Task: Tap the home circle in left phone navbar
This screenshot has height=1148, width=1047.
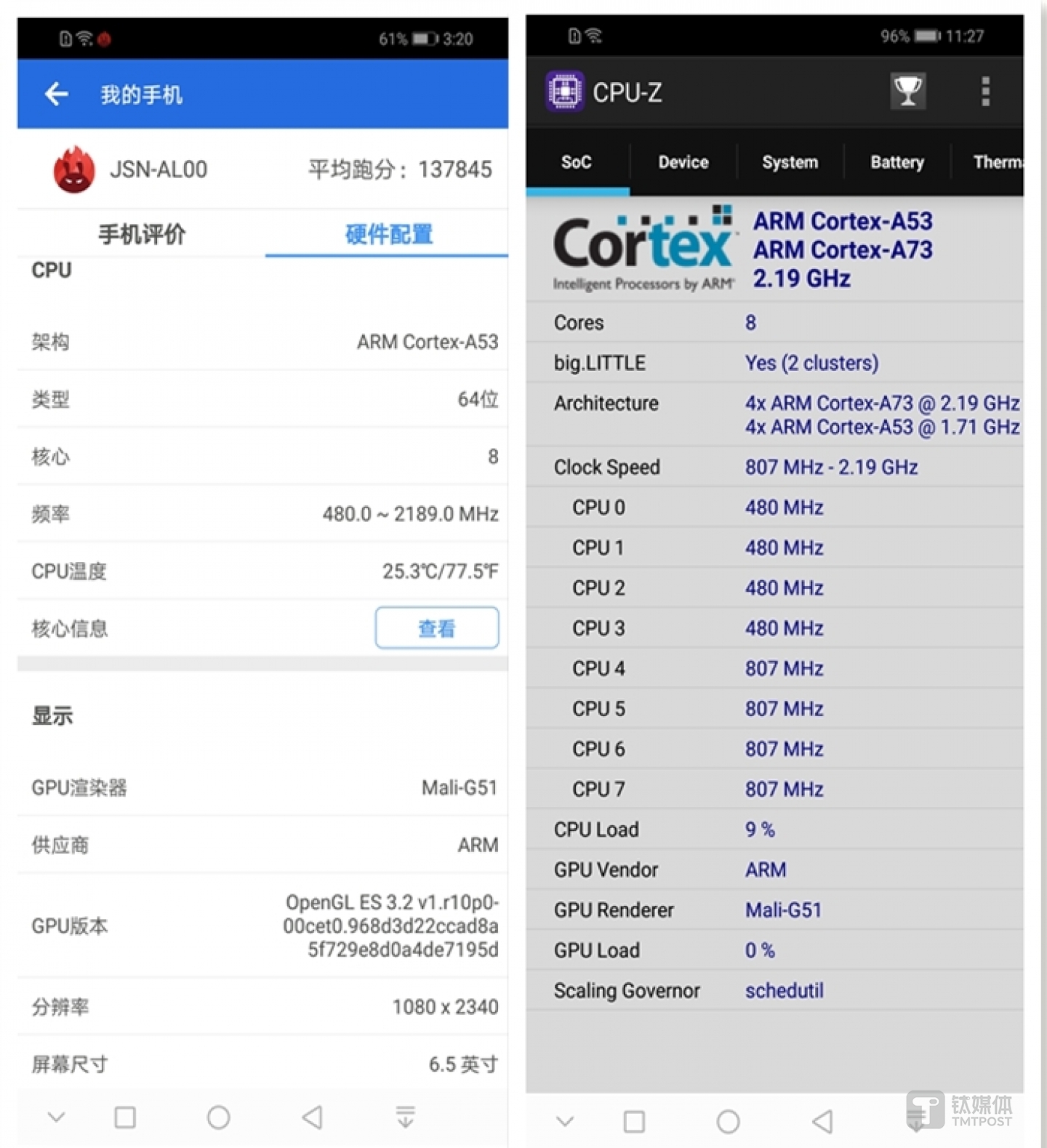Action: 218,1117
